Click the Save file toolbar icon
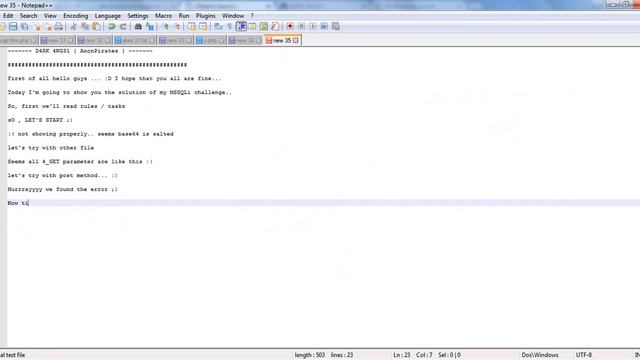Screen dimensions: 640x360 (13, 27)
